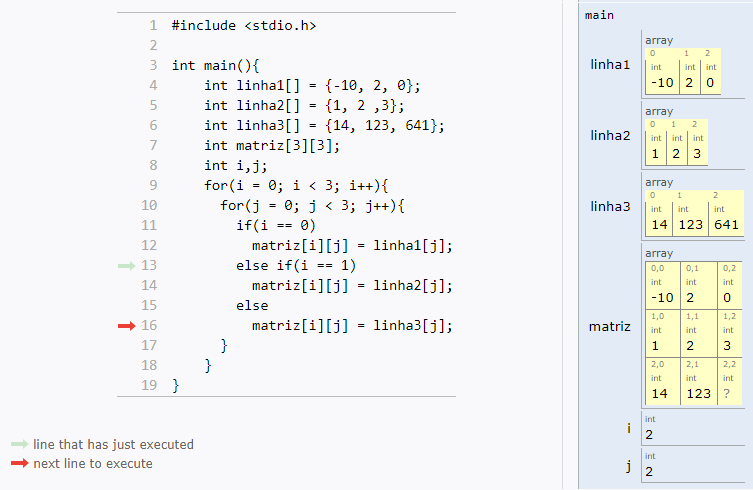Click the value 641 in the linha3 array
This screenshot has width=753, height=490.
pyautogui.click(x=726, y=225)
